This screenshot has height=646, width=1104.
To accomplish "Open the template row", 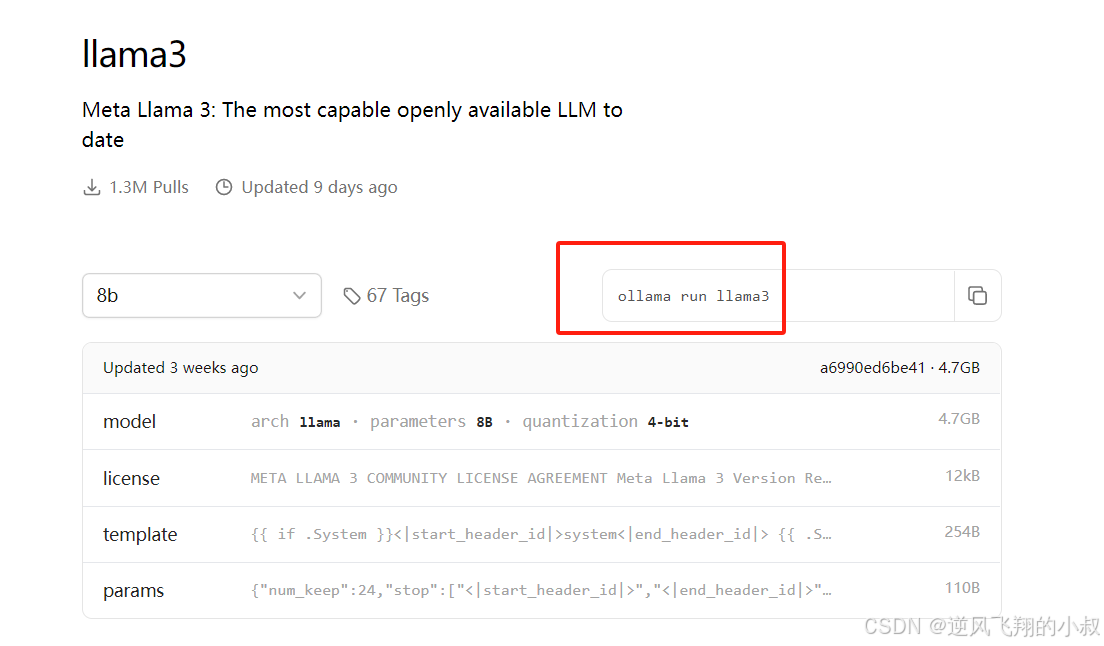I will click(541, 534).
